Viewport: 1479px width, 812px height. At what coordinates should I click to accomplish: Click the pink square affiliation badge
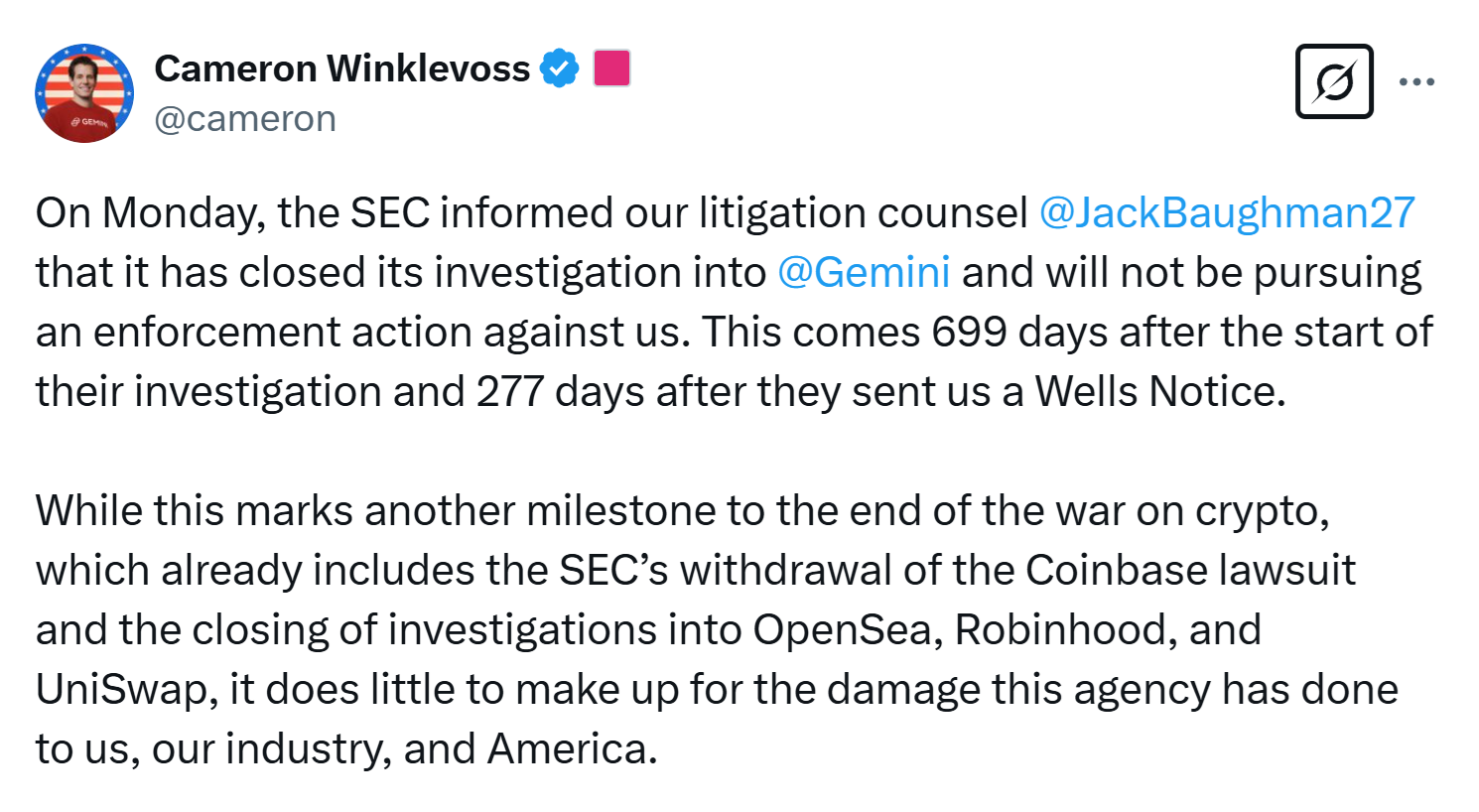click(611, 68)
